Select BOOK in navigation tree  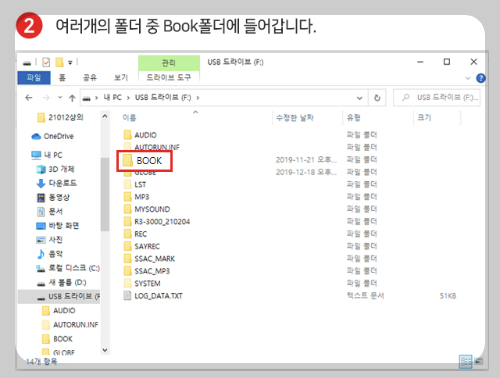click(x=57, y=339)
